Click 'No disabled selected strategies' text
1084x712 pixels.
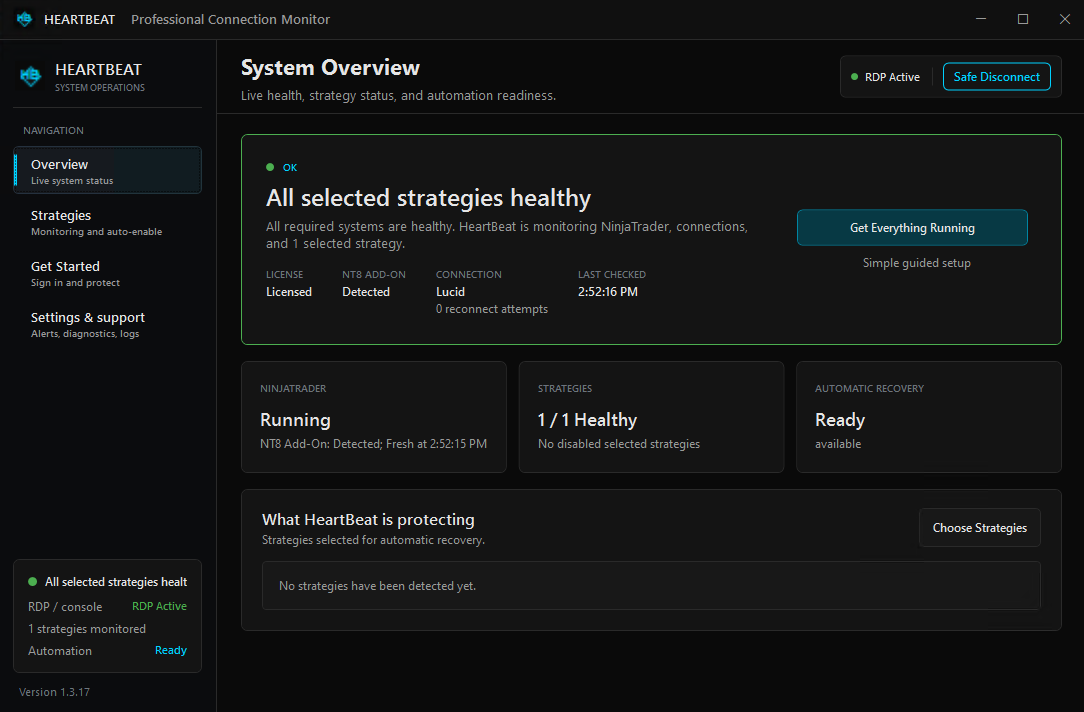619,444
